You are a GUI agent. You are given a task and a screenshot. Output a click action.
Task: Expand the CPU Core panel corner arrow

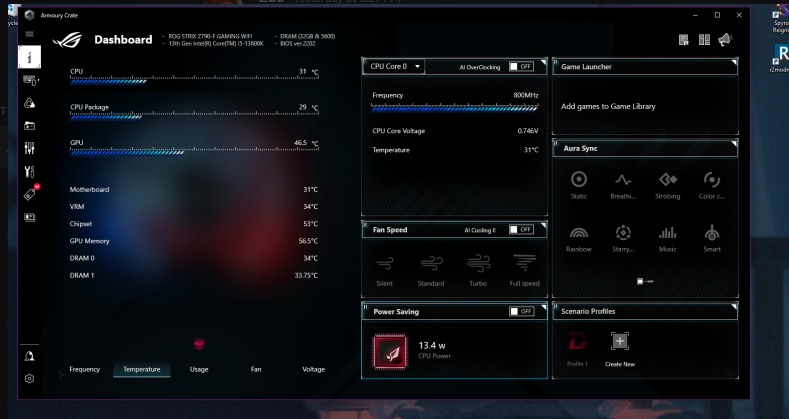tap(543, 63)
